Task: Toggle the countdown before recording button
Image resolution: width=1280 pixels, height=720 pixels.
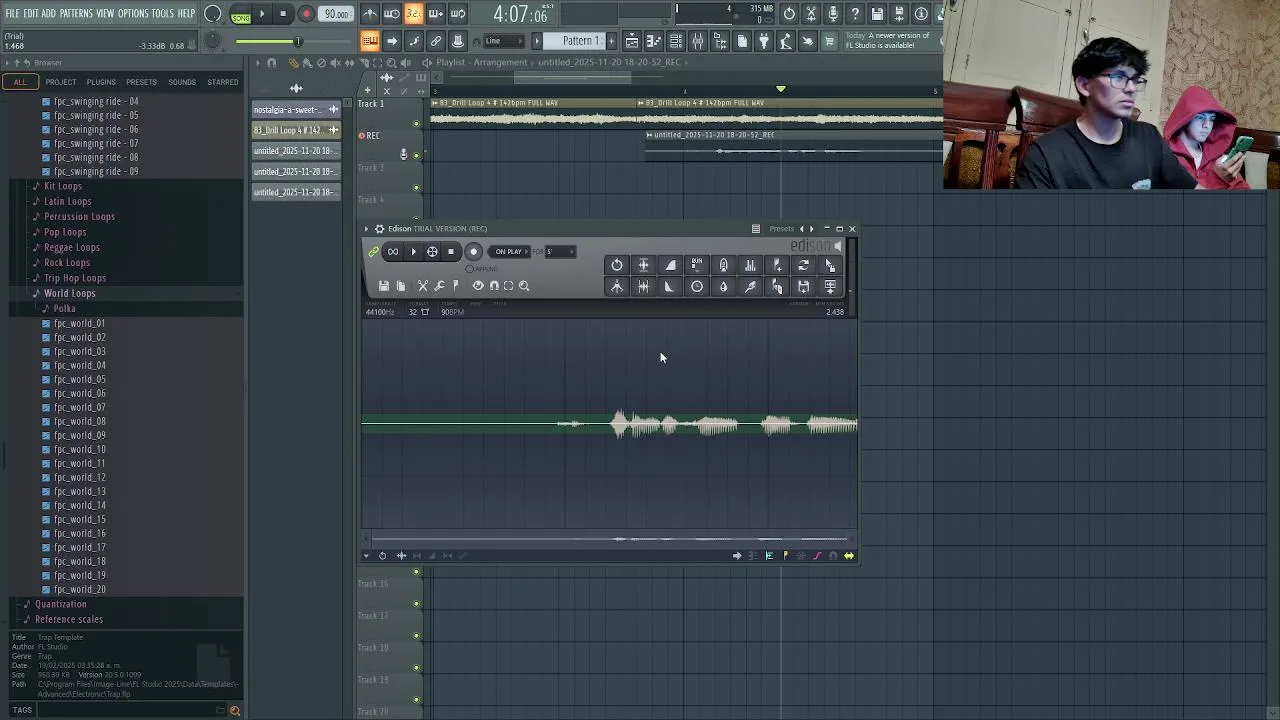Action: tap(413, 14)
